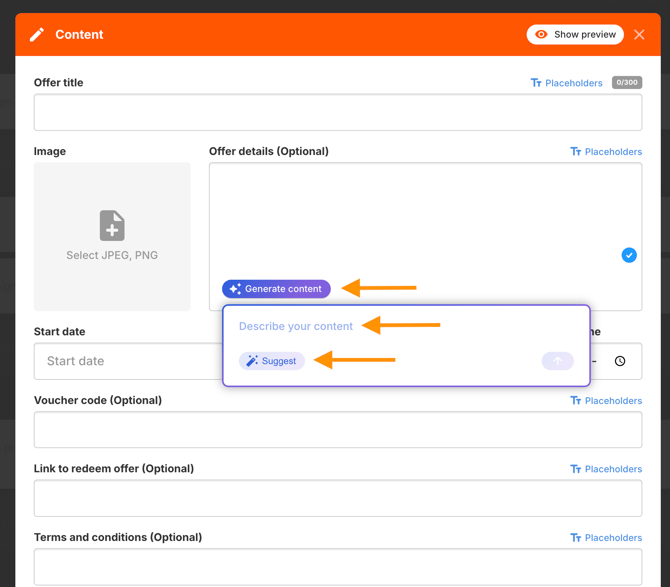
Task: Click the blue checkmark in Offer details
Action: pyautogui.click(x=629, y=255)
